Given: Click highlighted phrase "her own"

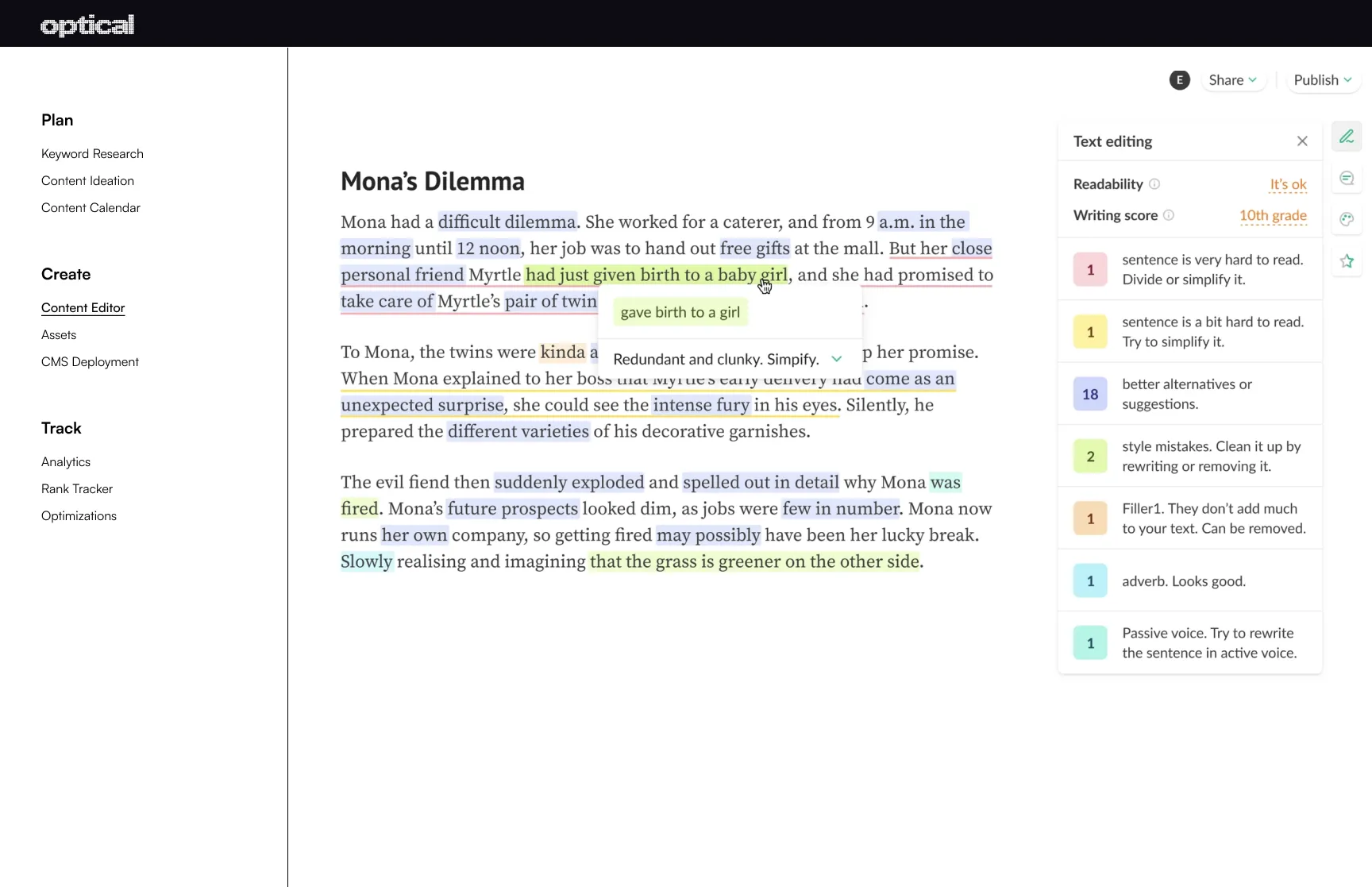Looking at the screenshot, I should [414, 535].
